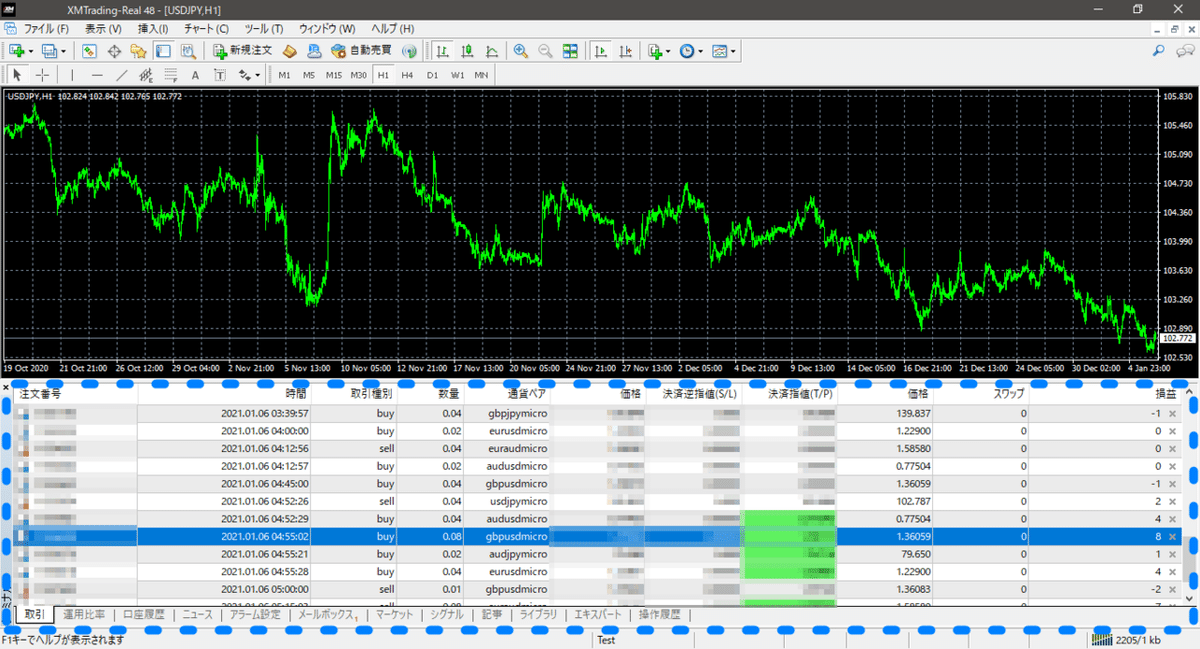Switch chart to line chart display
Screen dimensions: 1200x649
[491, 50]
